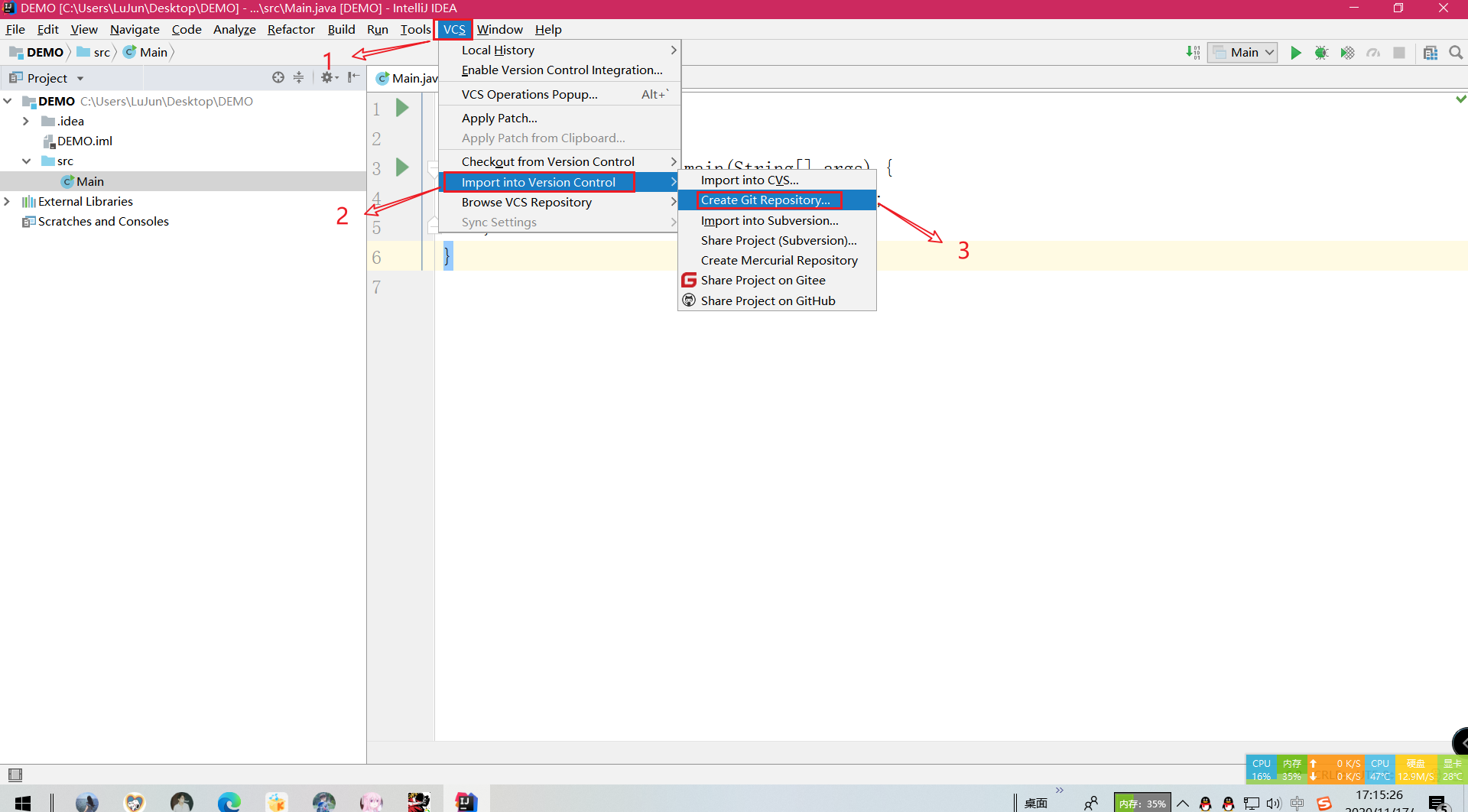1468x812 pixels.
Task: Open the Help menu
Action: point(548,29)
